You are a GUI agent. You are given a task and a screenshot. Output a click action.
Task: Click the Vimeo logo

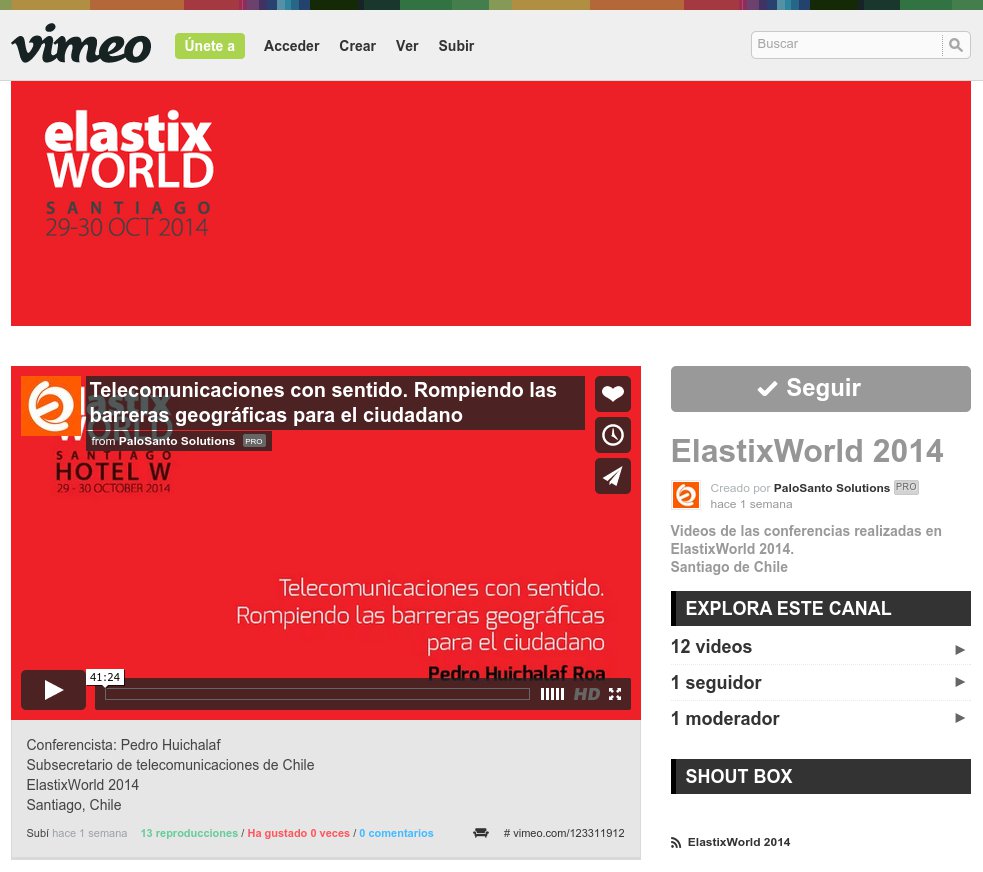[x=81, y=45]
